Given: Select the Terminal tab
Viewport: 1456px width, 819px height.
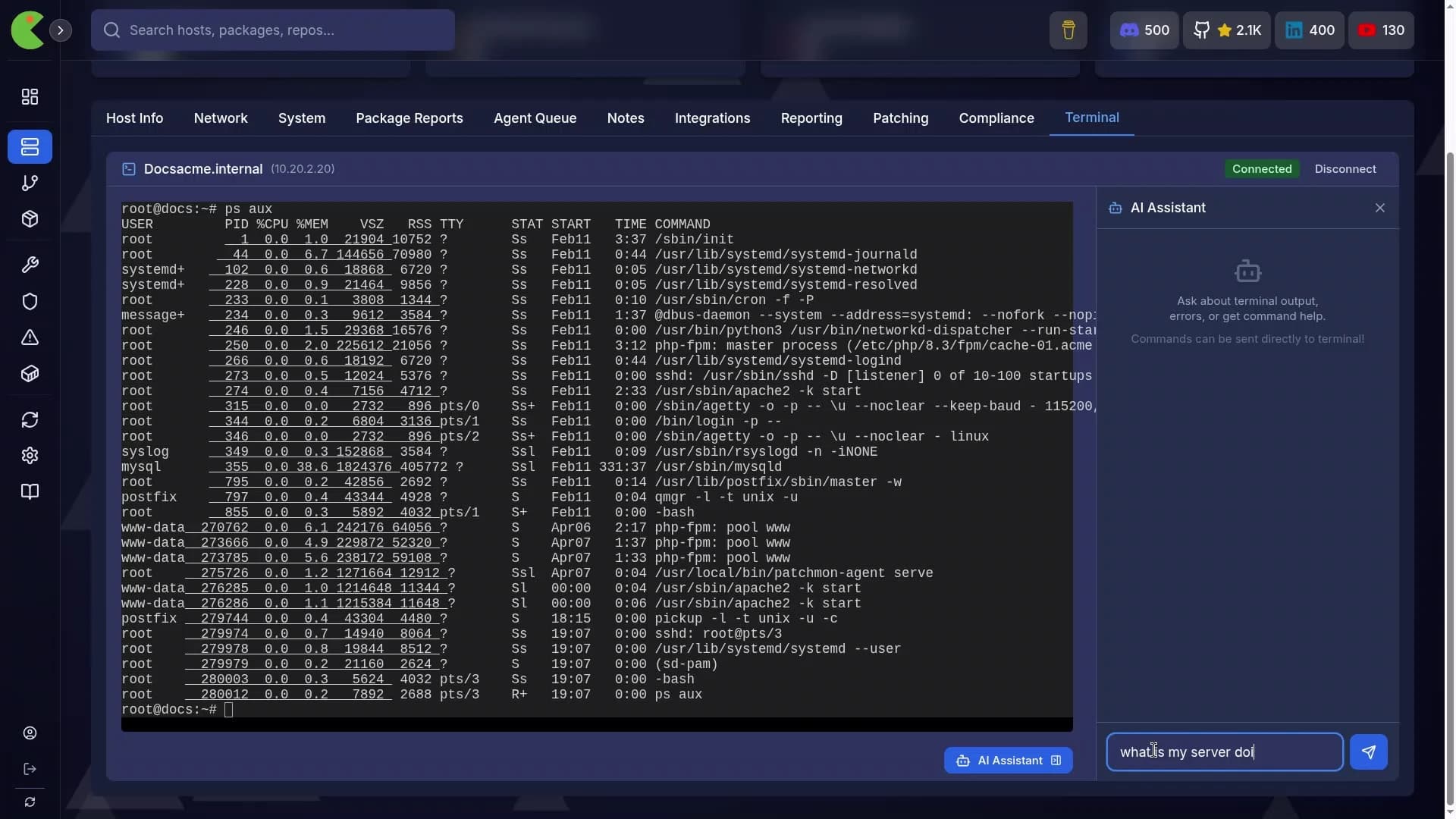Looking at the screenshot, I should (1092, 118).
